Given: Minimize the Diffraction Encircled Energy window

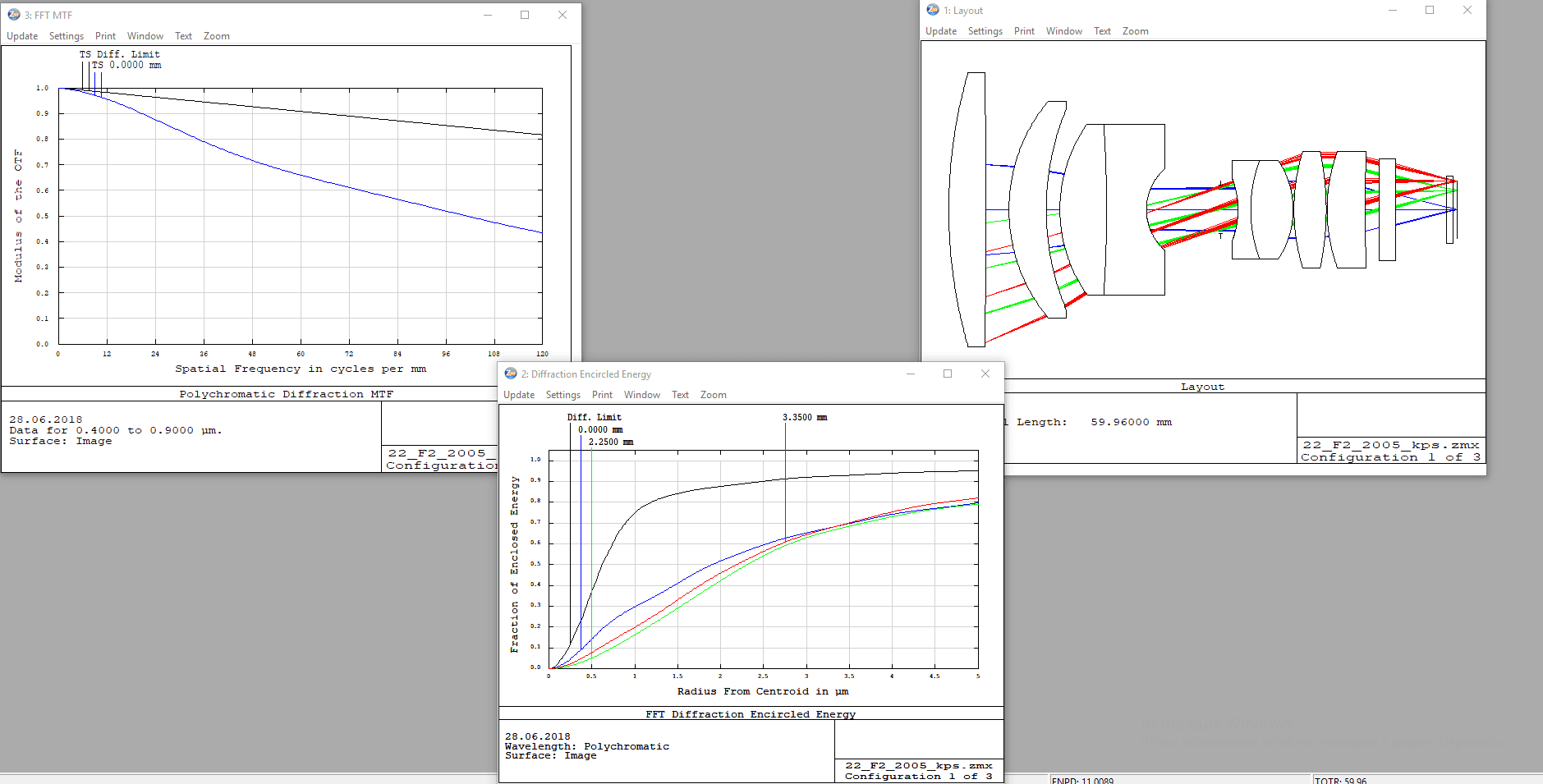Looking at the screenshot, I should click(x=911, y=374).
